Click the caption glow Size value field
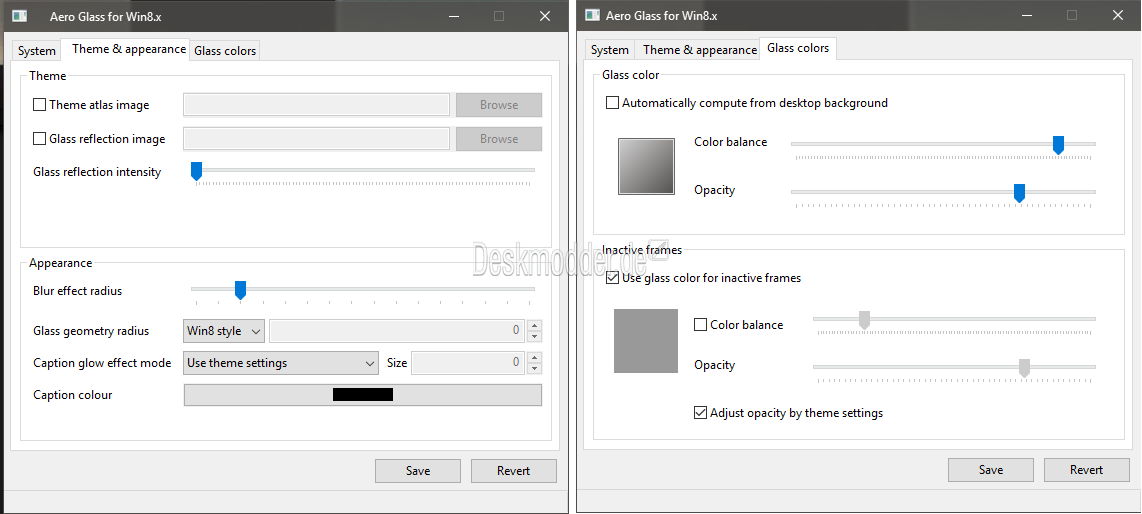This screenshot has height=514, width=1142. tap(469, 363)
